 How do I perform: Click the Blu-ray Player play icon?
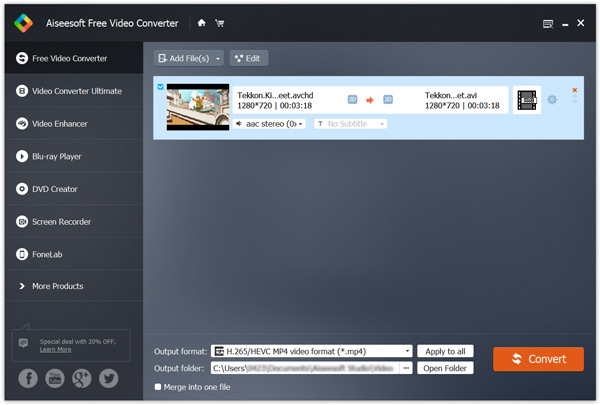point(22,156)
